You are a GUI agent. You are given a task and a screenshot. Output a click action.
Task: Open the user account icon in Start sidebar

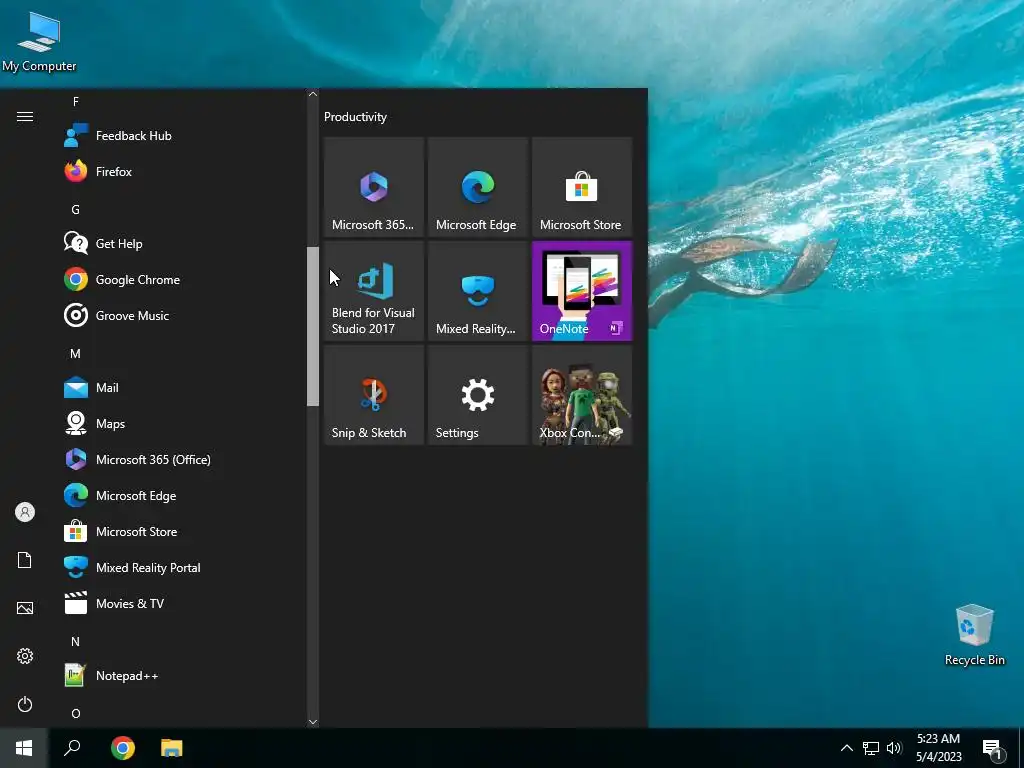(x=25, y=512)
